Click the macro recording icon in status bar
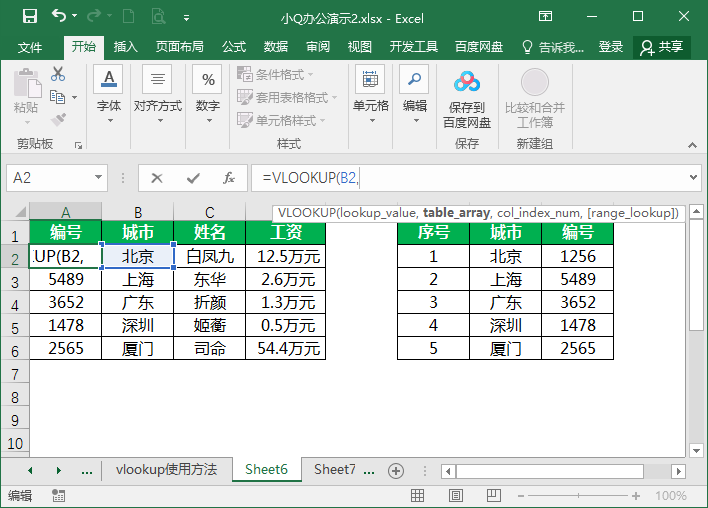 58,495
